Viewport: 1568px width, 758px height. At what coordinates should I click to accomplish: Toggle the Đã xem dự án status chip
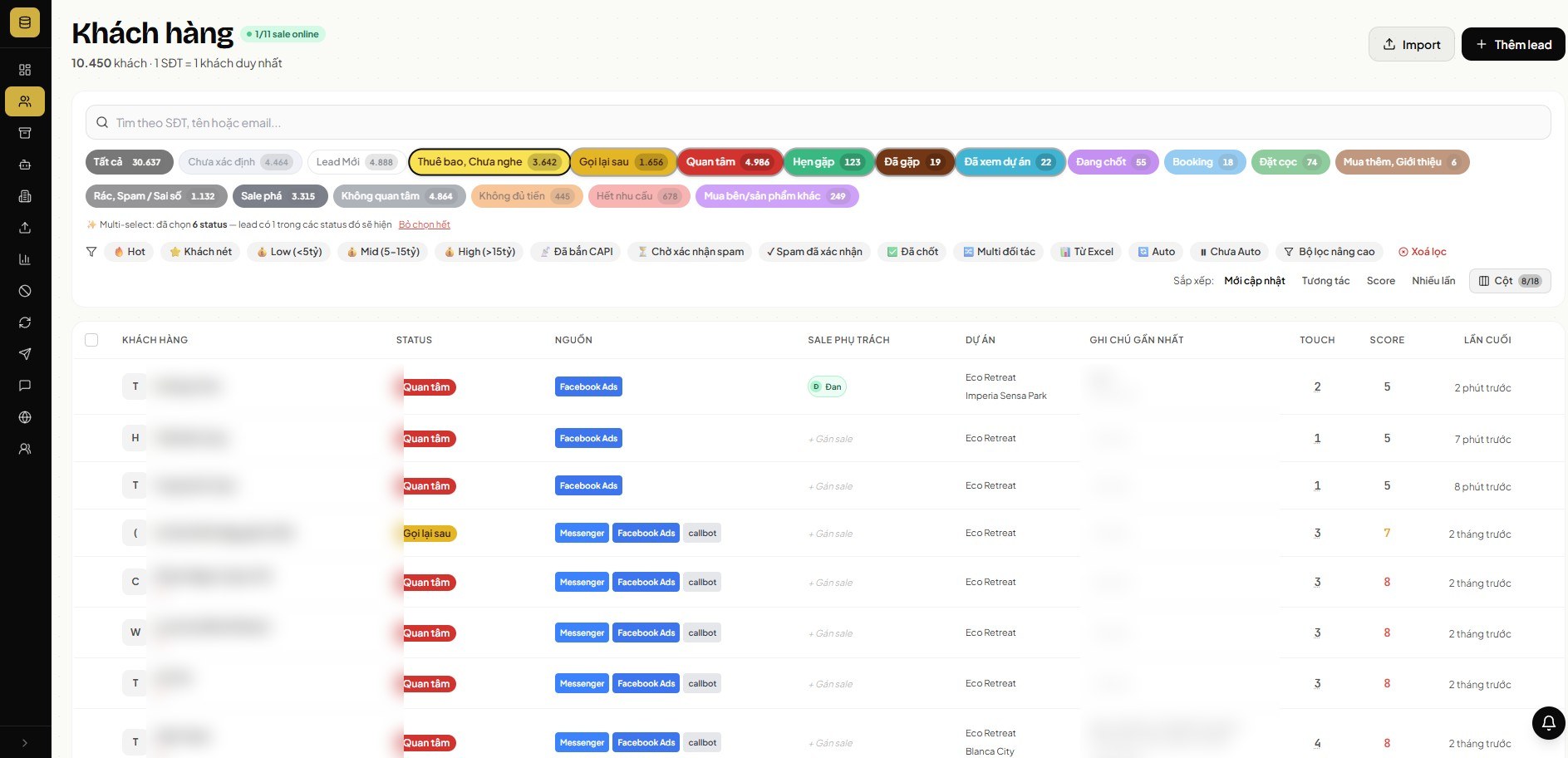(1009, 162)
